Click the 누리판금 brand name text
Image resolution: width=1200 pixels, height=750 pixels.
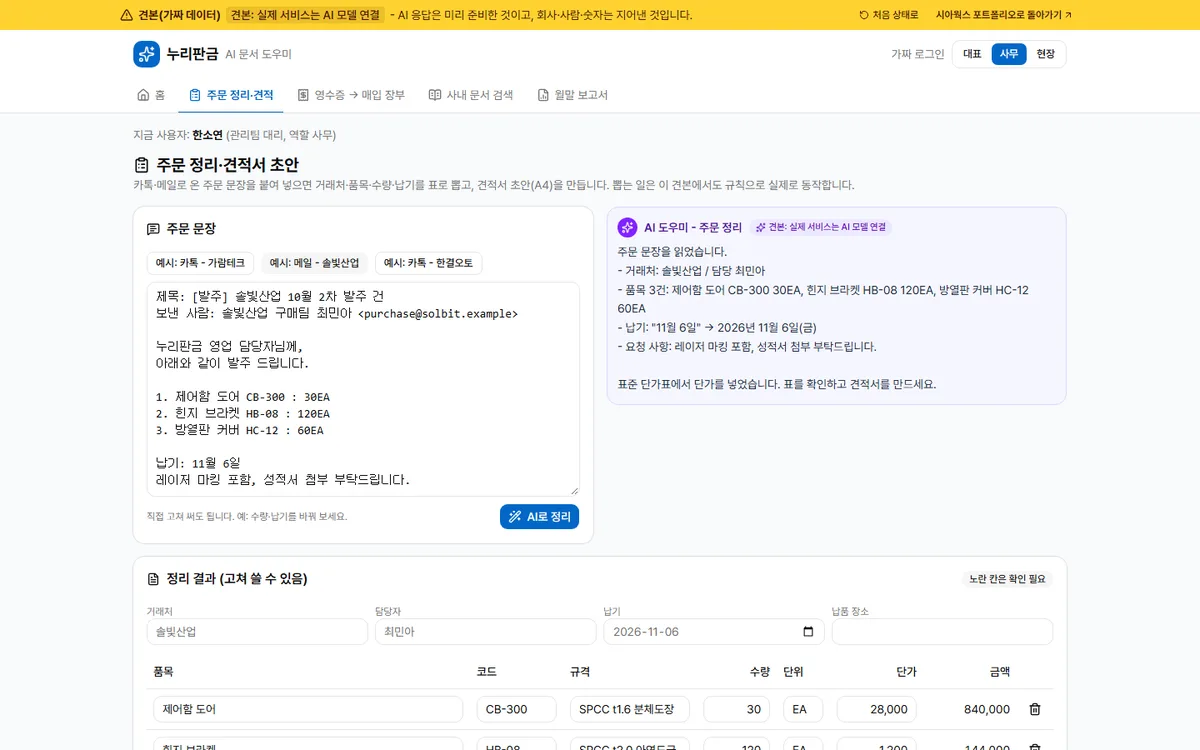pos(193,54)
